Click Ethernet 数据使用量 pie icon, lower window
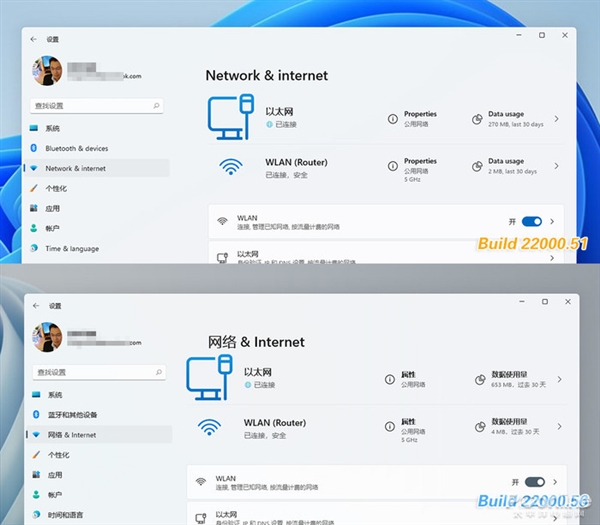This screenshot has height=525, width=600. click(480, 380)
